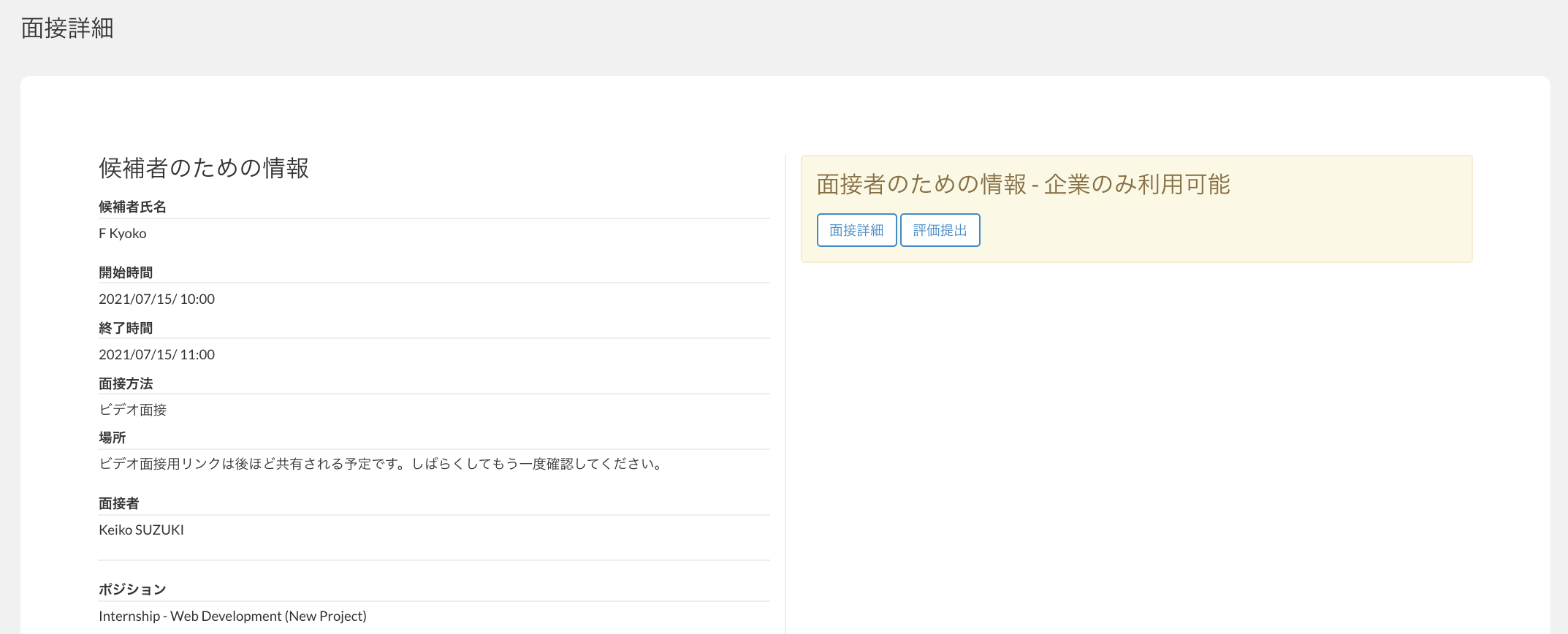Select start time 2021/07/15/ 10:00
The height and width of the screenshot is (634, 1568).
156,299
